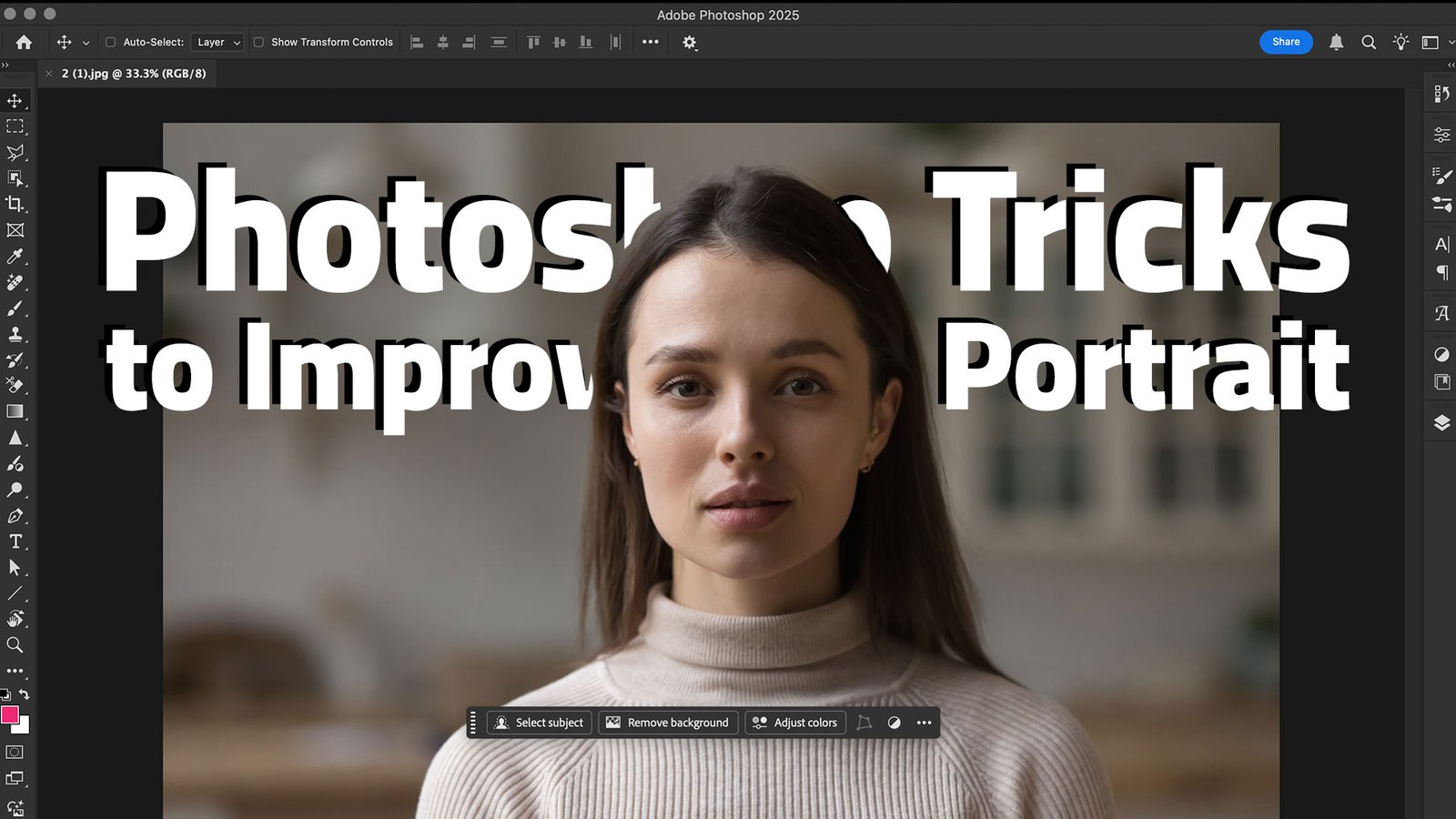1456x819 pixels.
Task: Click Remove background button
Action: click(668, 723)
